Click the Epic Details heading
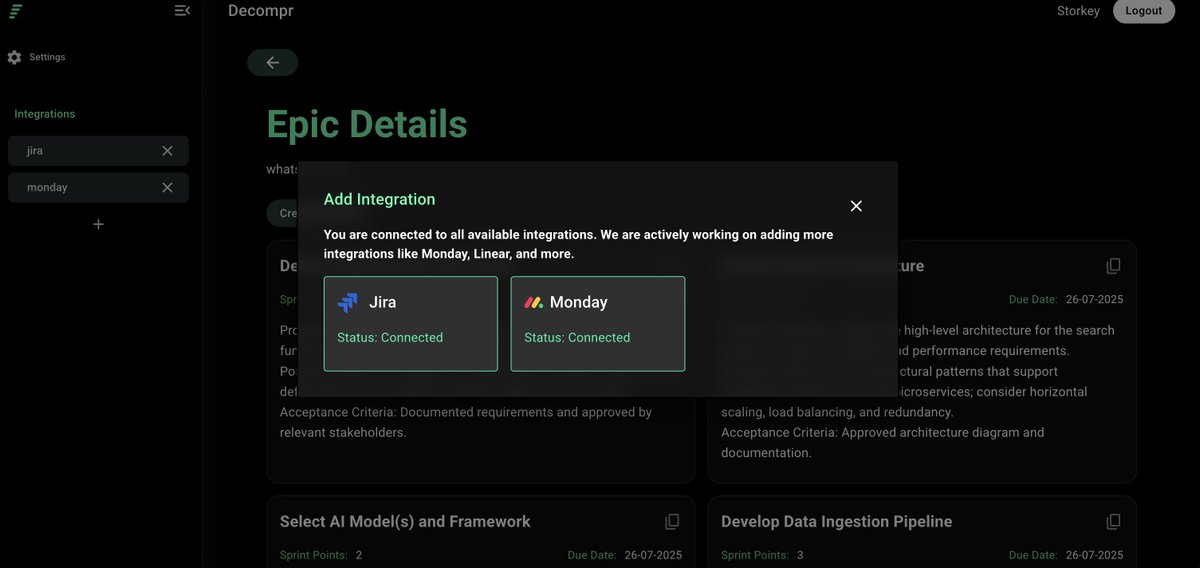This screenshot has width=1200, height=568. coord(367,125)
